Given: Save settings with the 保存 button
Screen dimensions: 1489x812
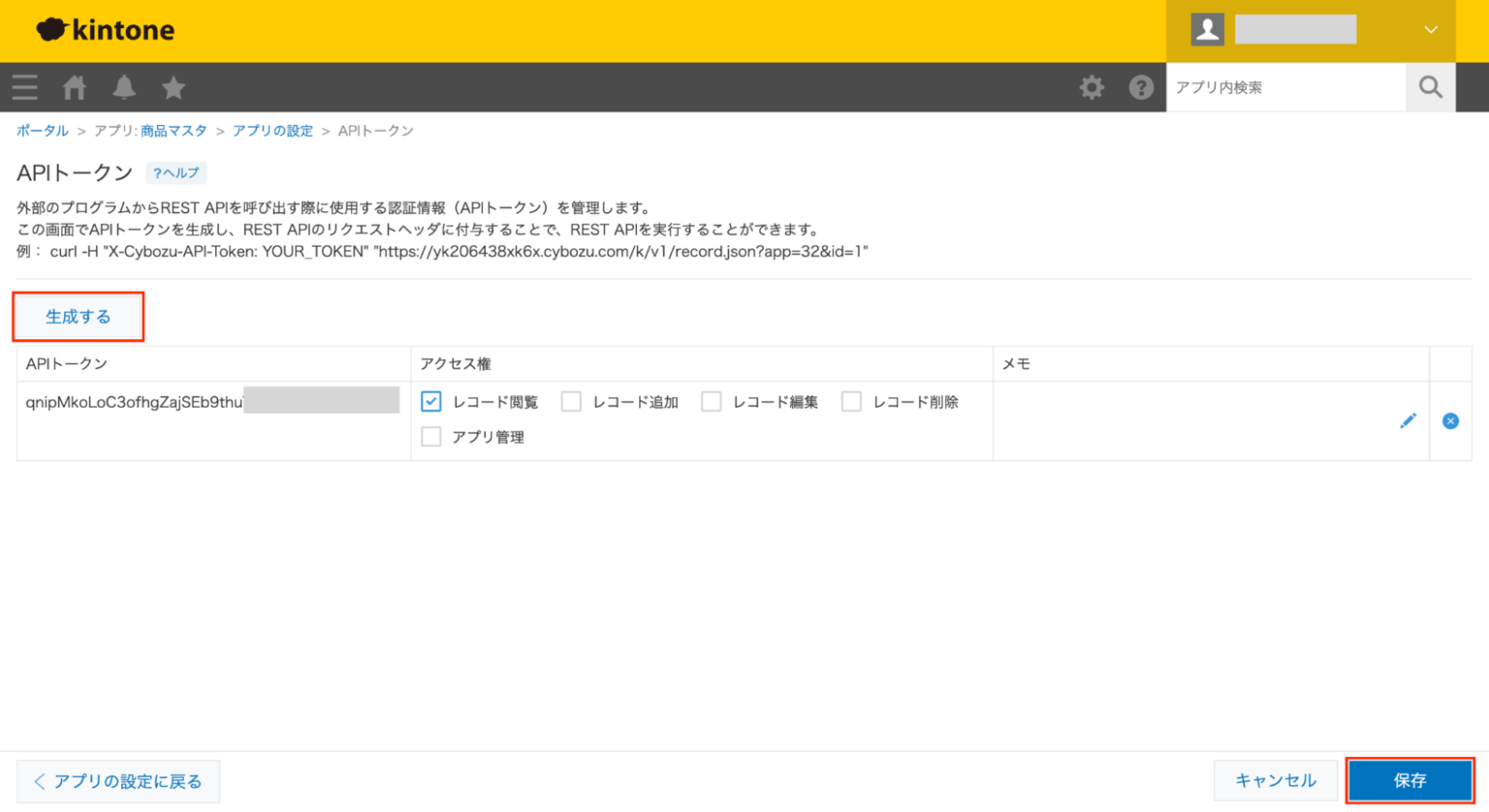Looking at the screenshot, I should coord(1410,780).
